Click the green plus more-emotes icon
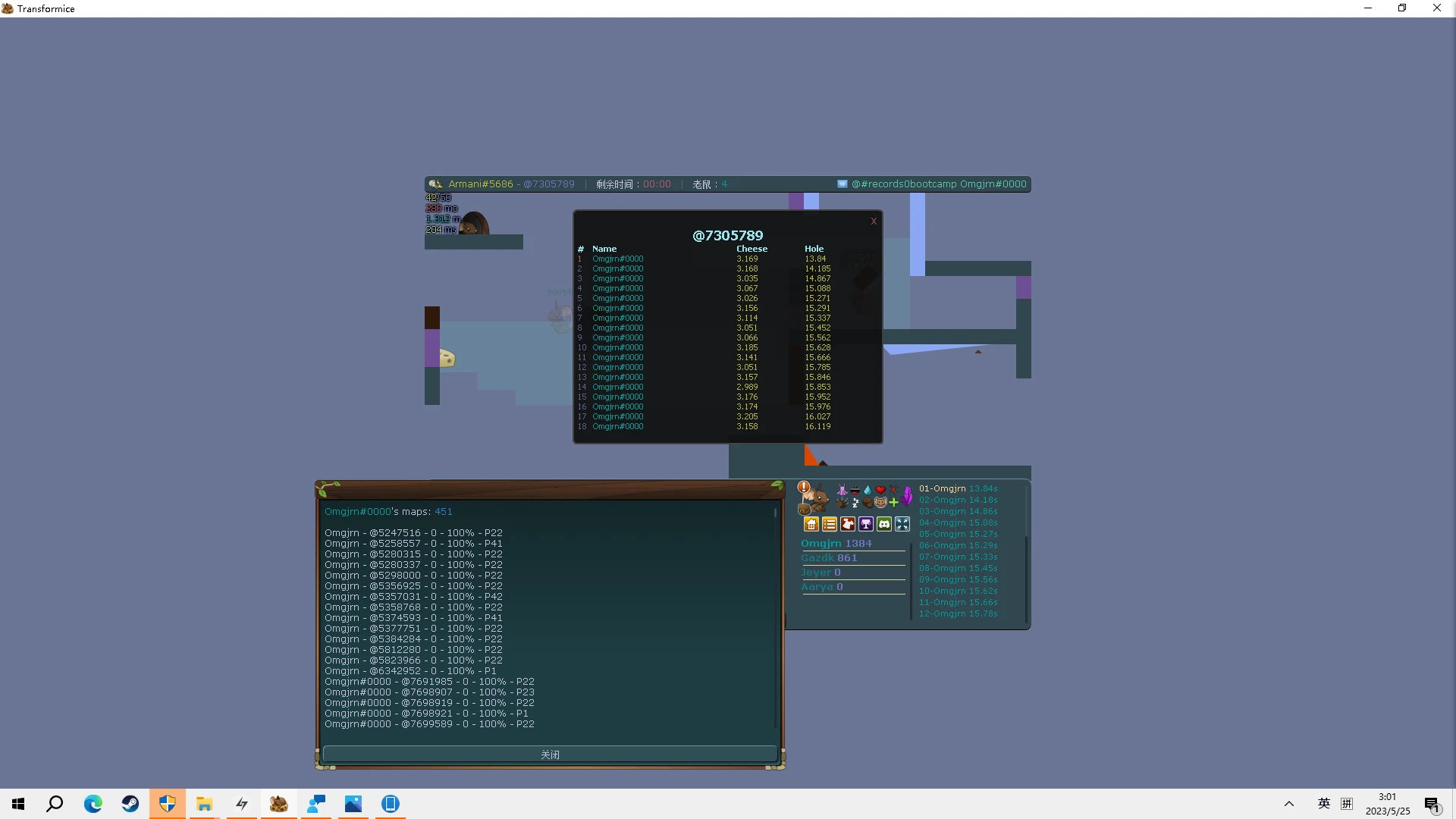Screen dimensions: 1456x819 (x=893, y=502)
